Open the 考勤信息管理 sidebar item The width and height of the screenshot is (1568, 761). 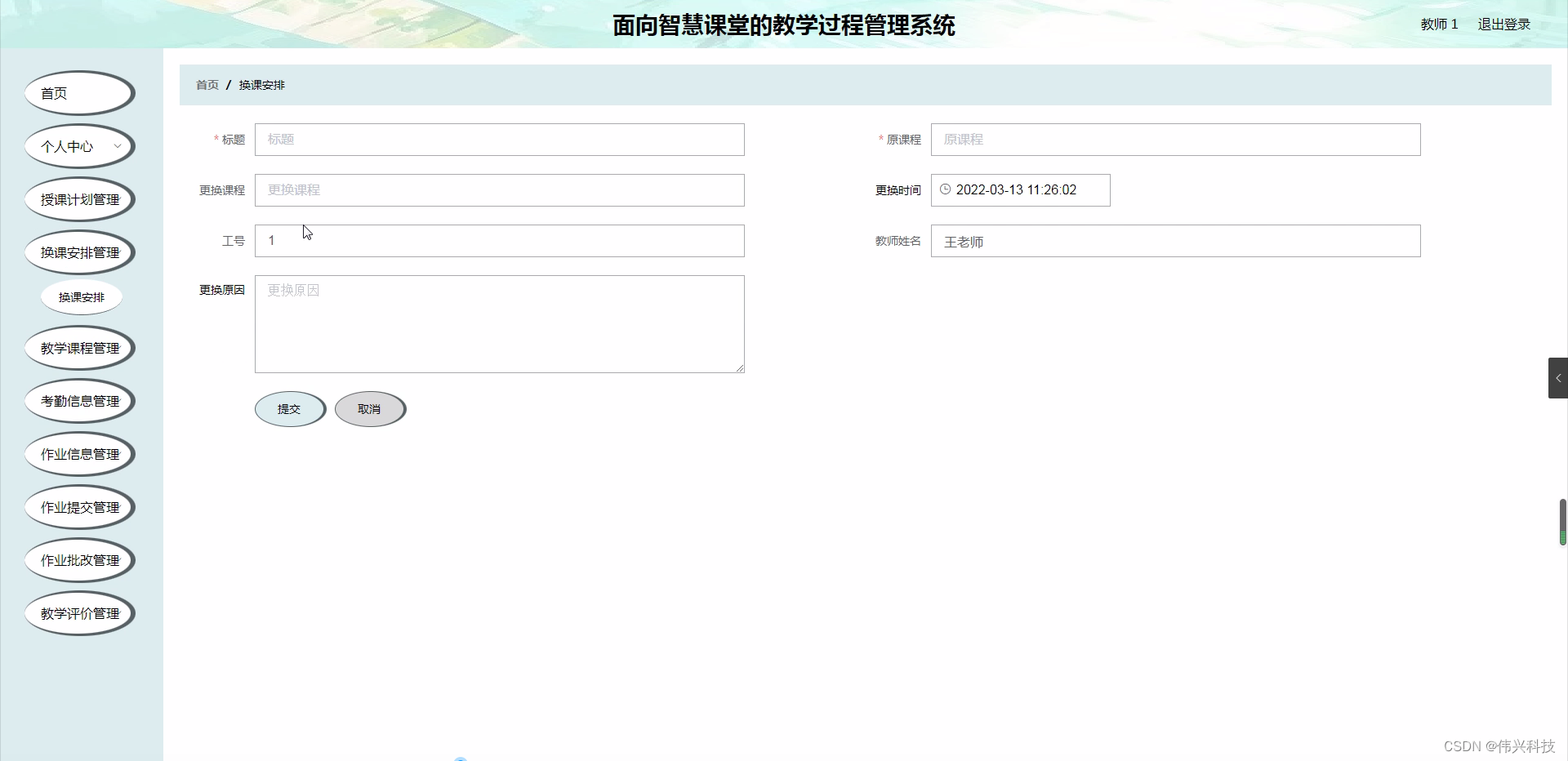(x=79, y=400)
